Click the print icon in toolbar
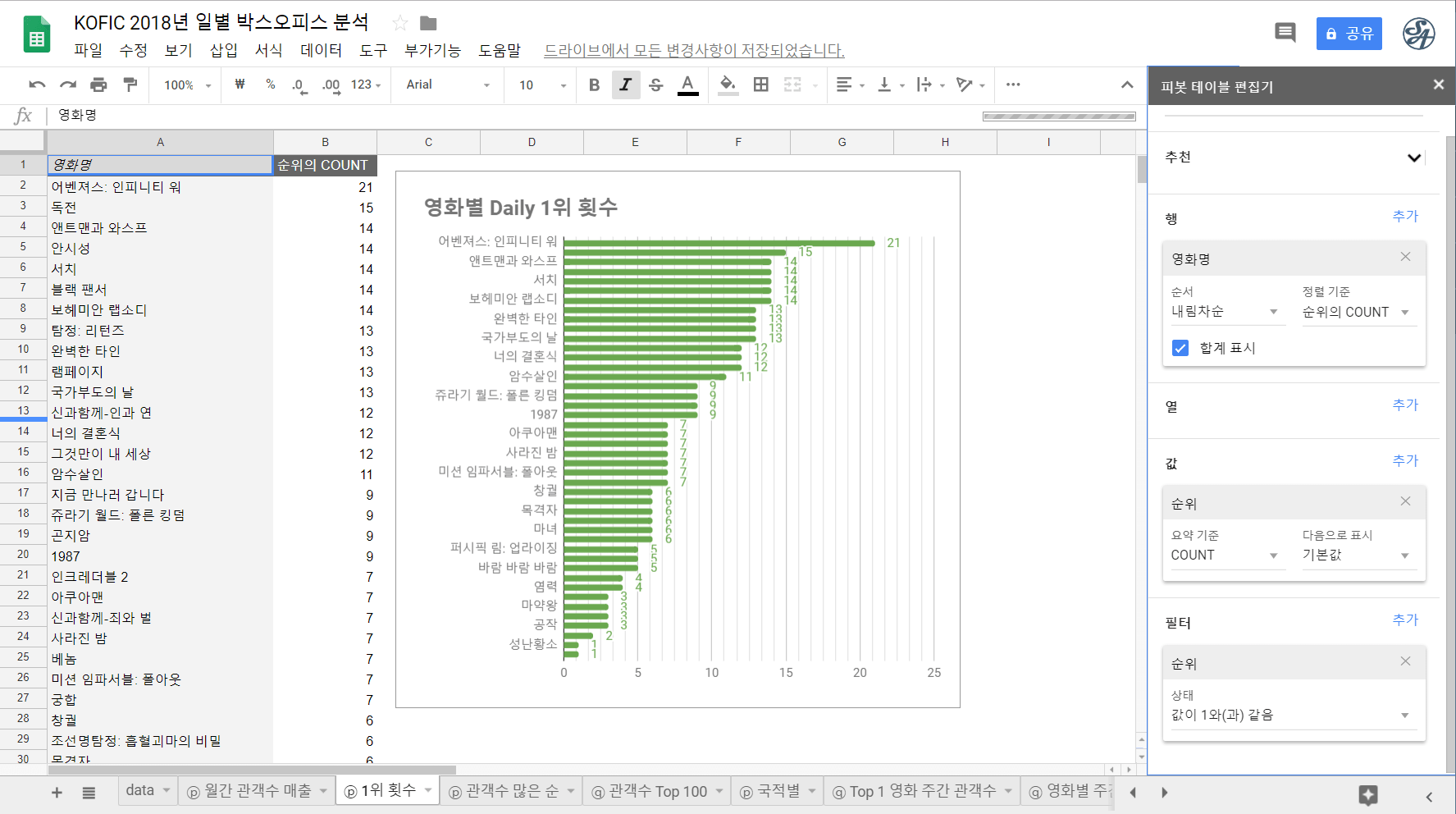 pyautogui.click(x=98, y=85)
